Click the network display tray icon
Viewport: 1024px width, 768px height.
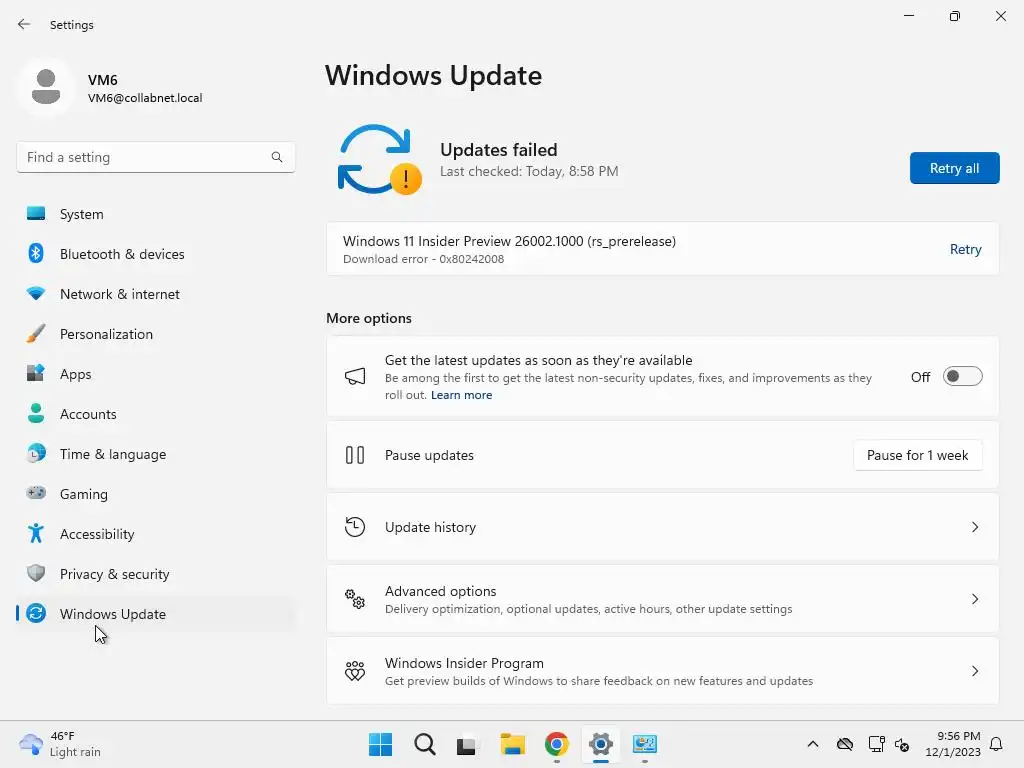click(876, 744)
